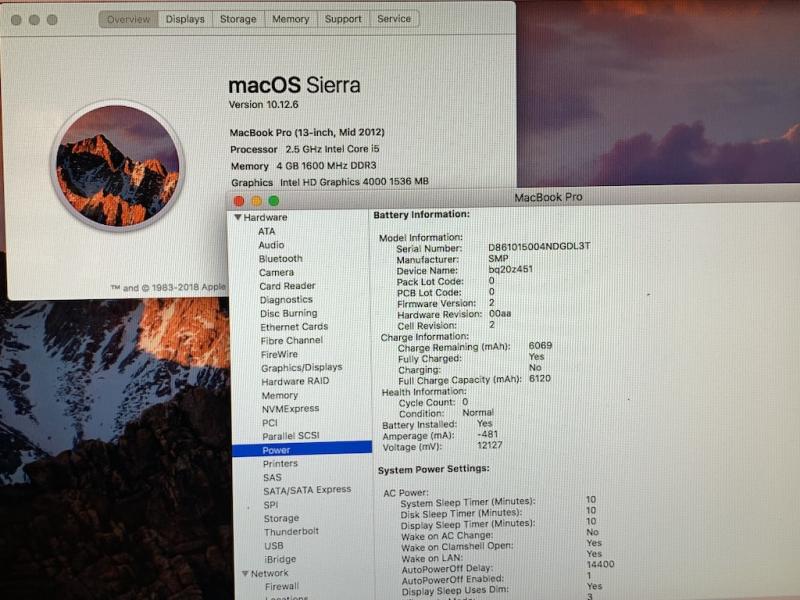The width and height of the screenshot is (800, 600).
Task: Click the macOS Sierra mountain logo
Action: point(117,166)
